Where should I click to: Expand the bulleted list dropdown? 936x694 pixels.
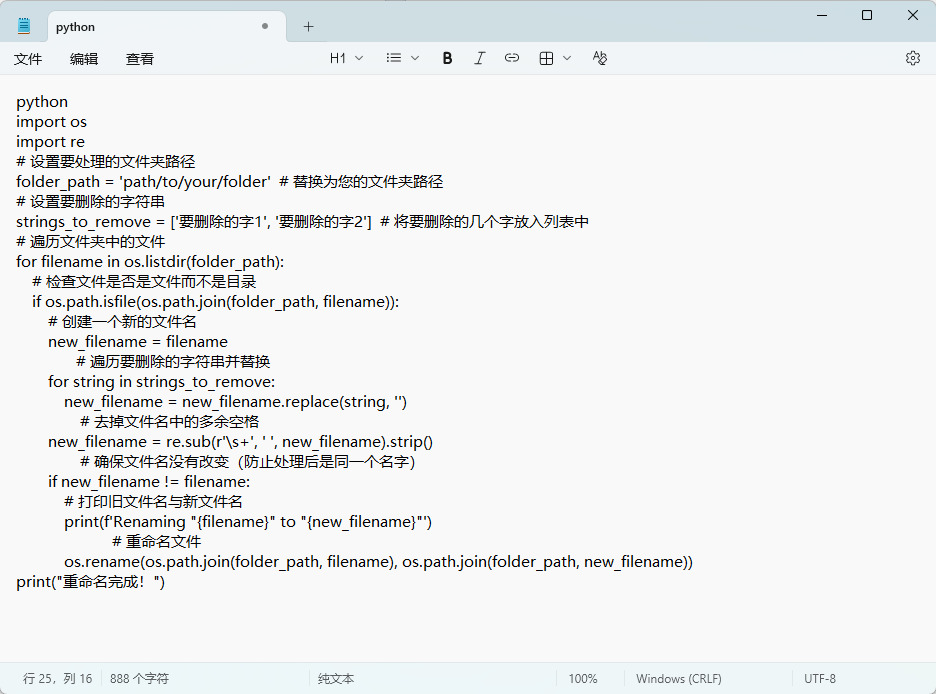[x=403, y=59]
